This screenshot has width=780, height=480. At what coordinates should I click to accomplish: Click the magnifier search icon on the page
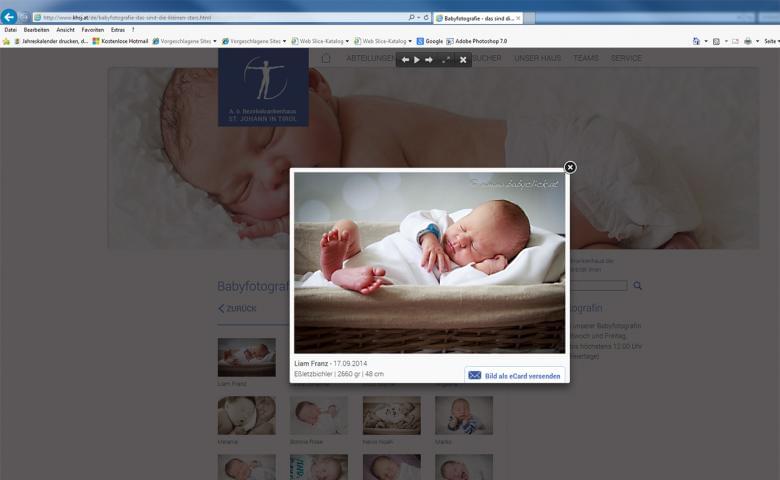point(638,286)
